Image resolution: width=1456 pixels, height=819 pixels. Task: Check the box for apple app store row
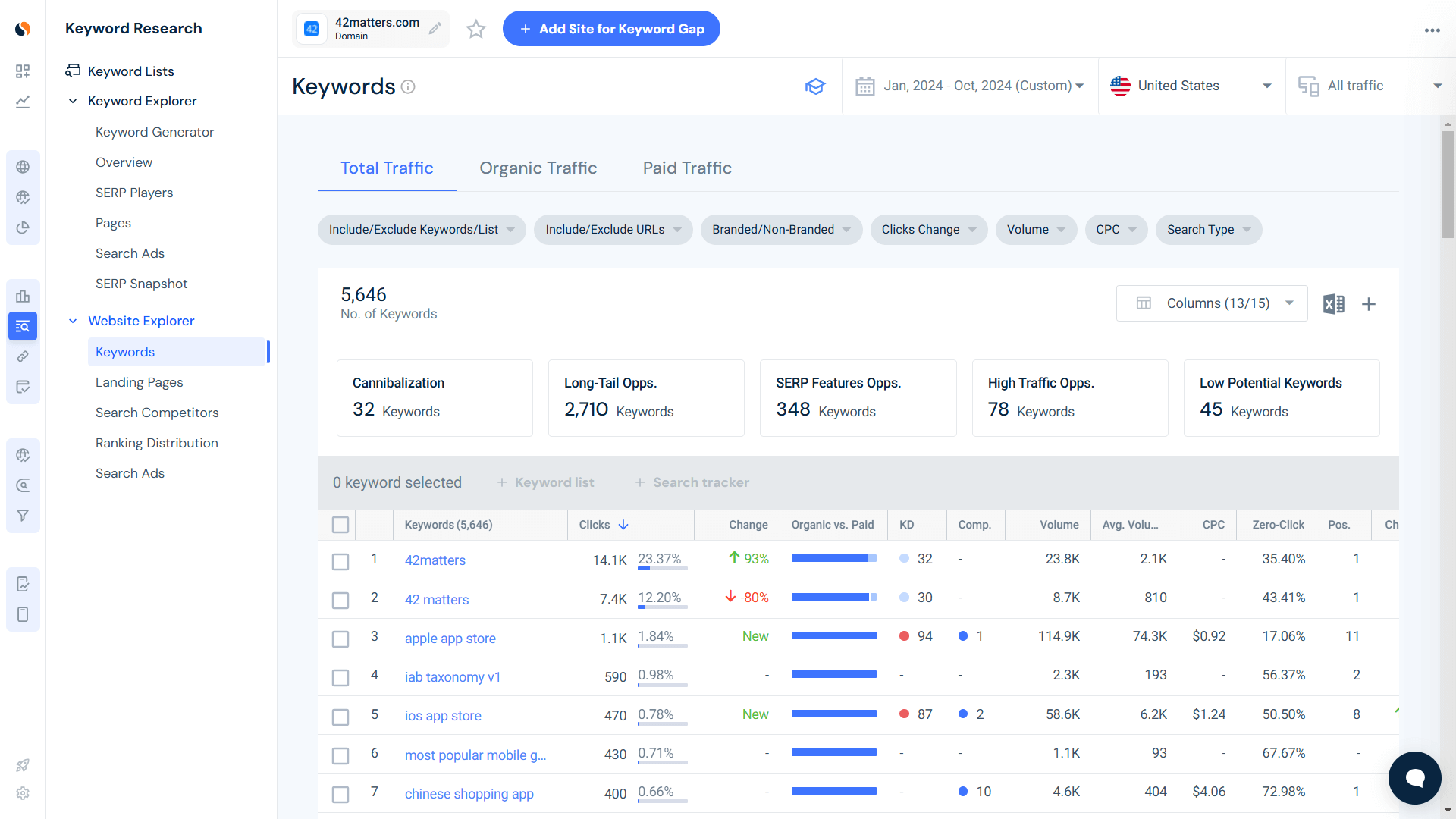[340, 639]
